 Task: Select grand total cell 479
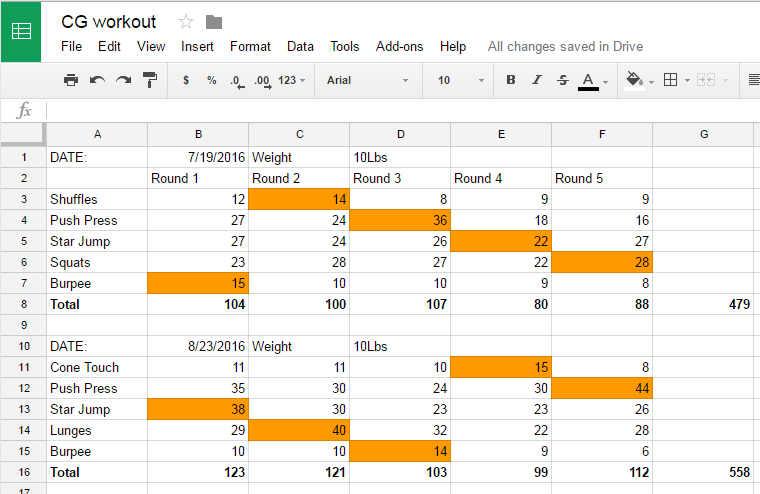pos(703,304)
